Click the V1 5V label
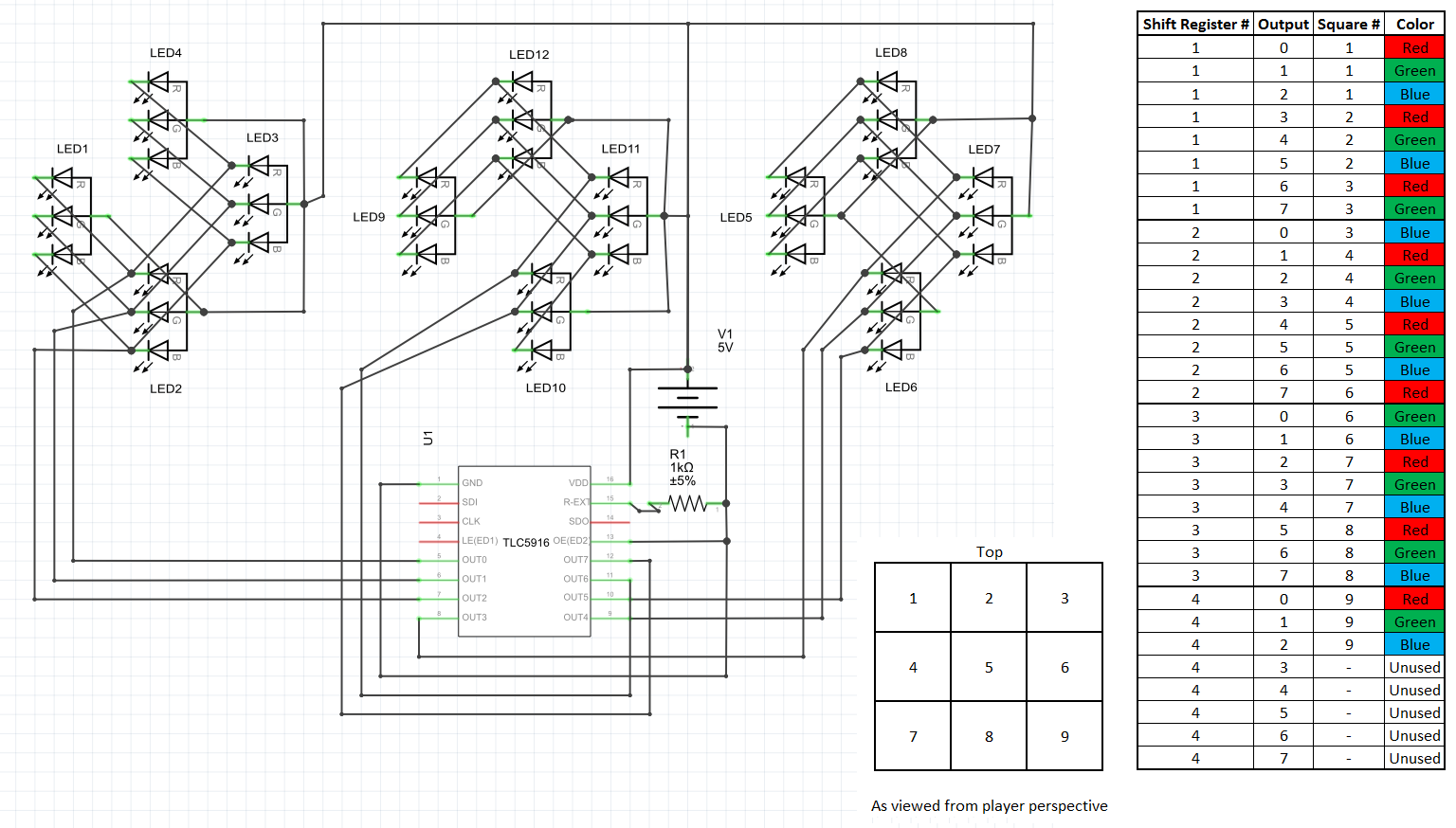This screenshot has height=828, width=1456. (x=725, y=340)
